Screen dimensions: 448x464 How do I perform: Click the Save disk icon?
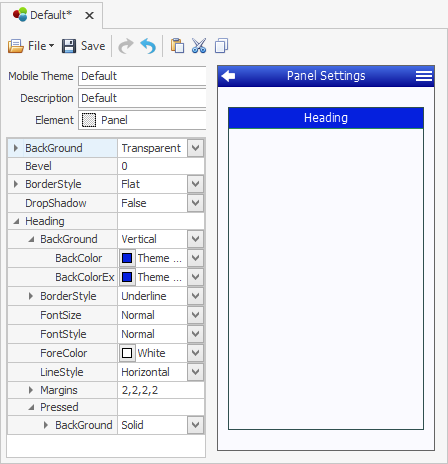point(69,46)
